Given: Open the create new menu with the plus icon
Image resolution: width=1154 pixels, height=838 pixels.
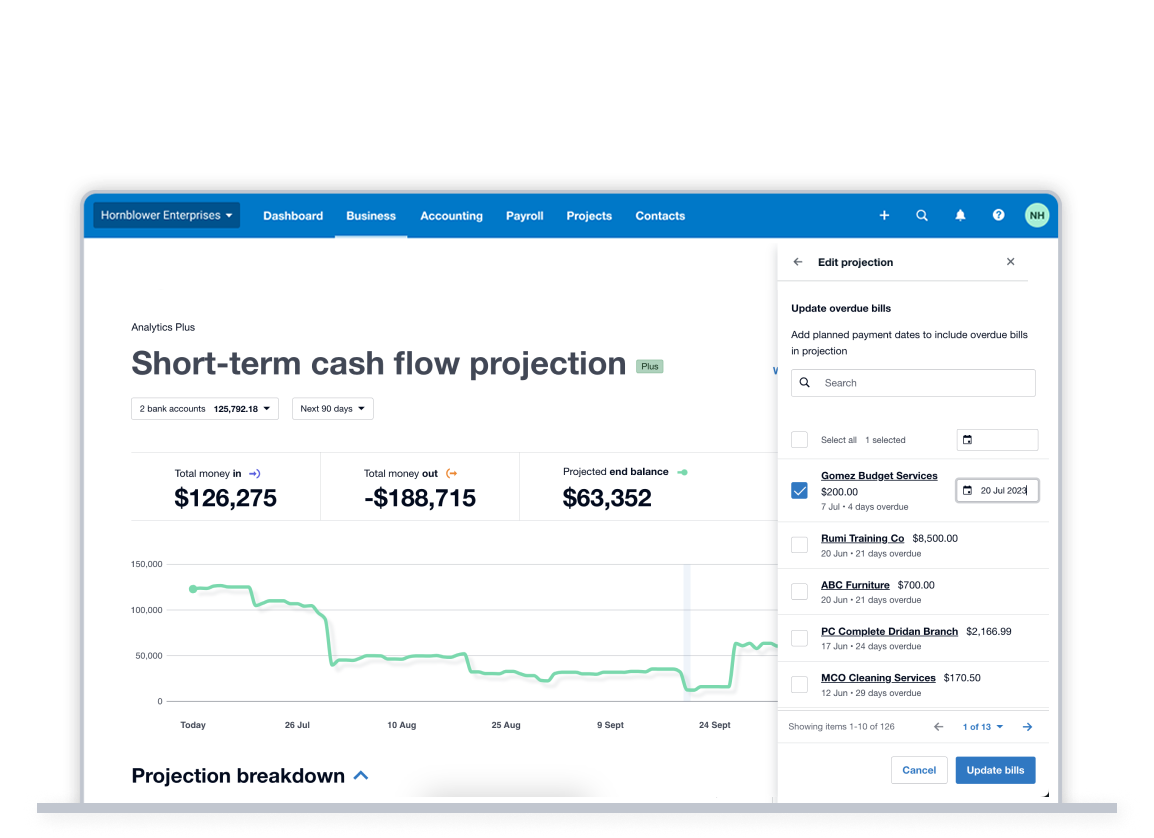Looking at the screenshot, I should (x=884, y=215).
